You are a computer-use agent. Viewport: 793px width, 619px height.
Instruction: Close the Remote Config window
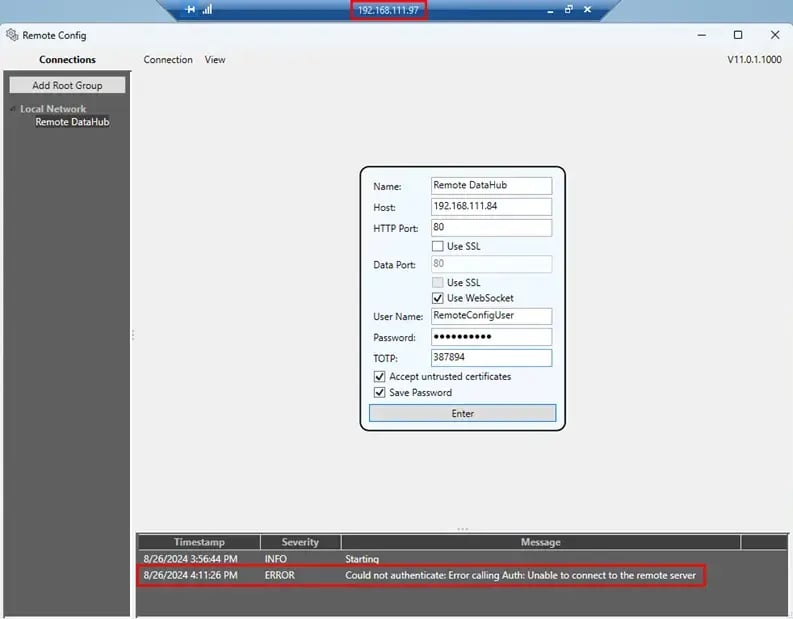pyautogui.click(x=775, y=35)
